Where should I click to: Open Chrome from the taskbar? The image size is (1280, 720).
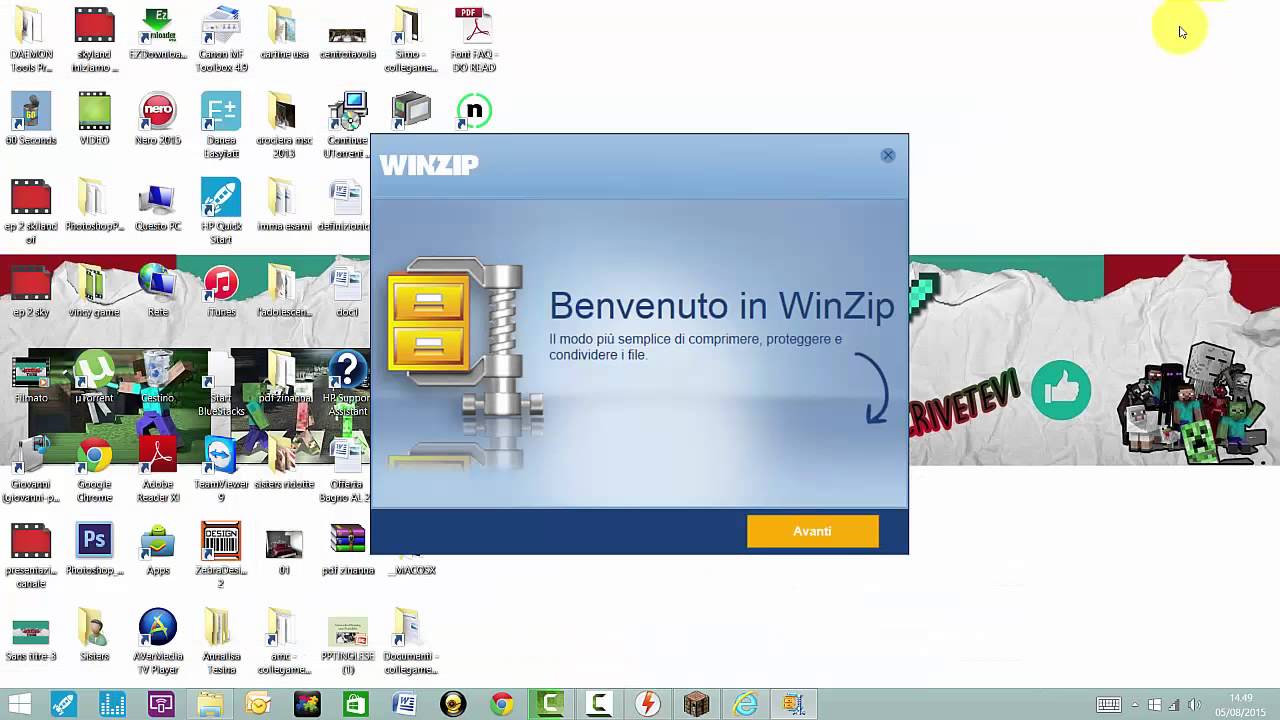[x=502, y=704]
